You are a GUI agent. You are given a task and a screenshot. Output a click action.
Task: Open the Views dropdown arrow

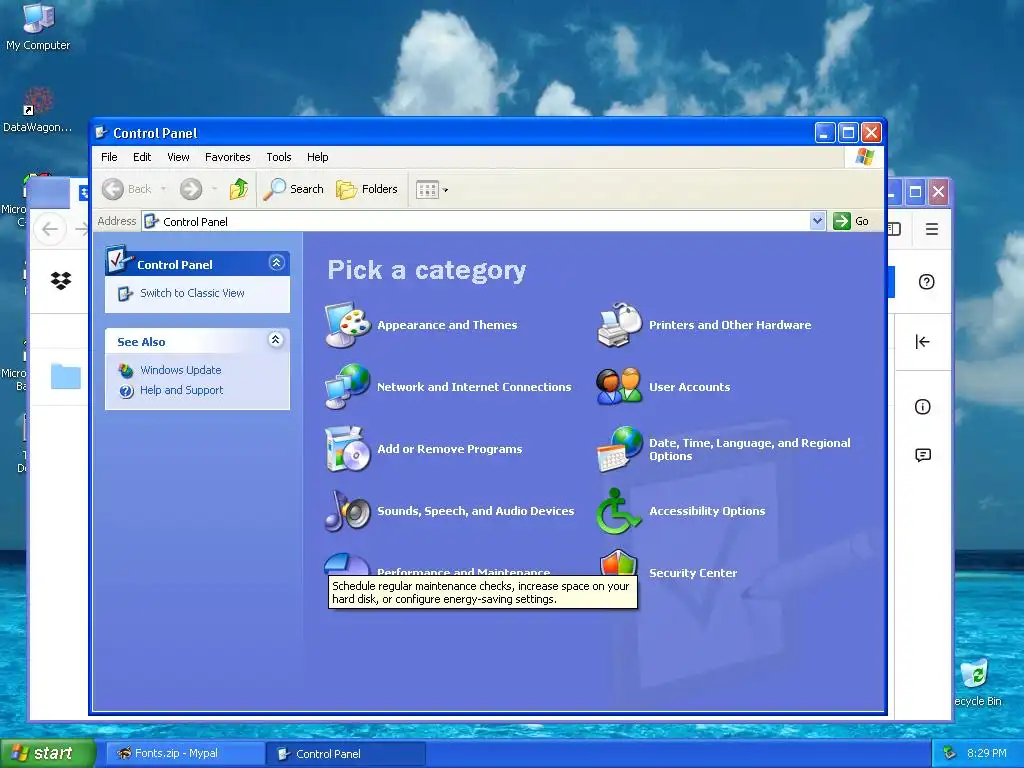pos(445,190)
